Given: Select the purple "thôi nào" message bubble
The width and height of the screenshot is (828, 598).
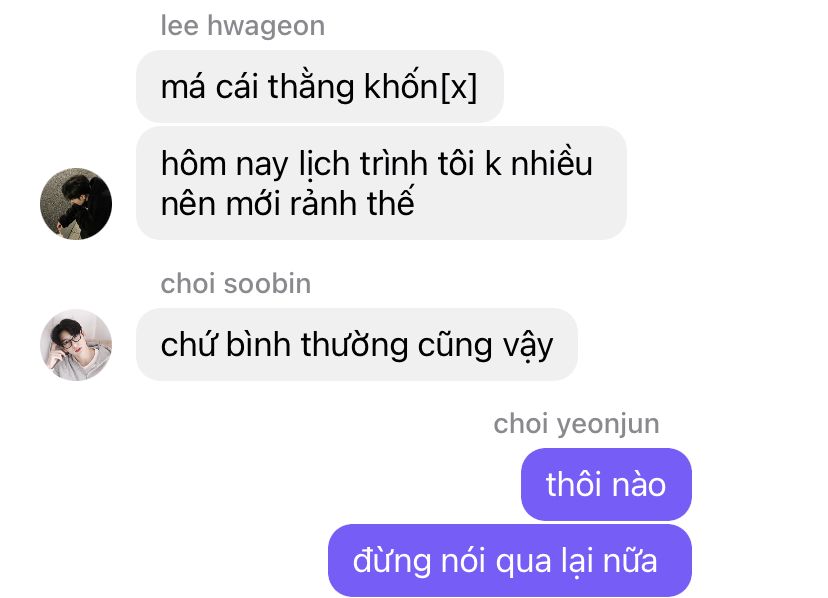Looking at the screenshot, I should click(x=606, y=484).
